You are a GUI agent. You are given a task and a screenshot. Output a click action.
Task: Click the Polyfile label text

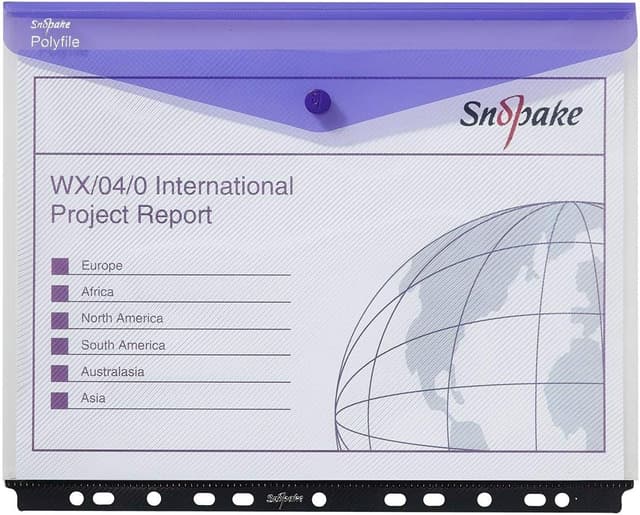(x=54, y=42)
